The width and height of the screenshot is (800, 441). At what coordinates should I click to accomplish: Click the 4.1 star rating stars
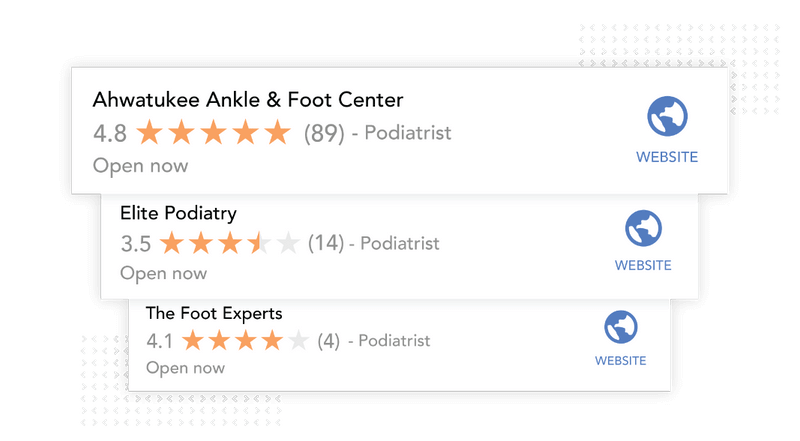(245, 340)
